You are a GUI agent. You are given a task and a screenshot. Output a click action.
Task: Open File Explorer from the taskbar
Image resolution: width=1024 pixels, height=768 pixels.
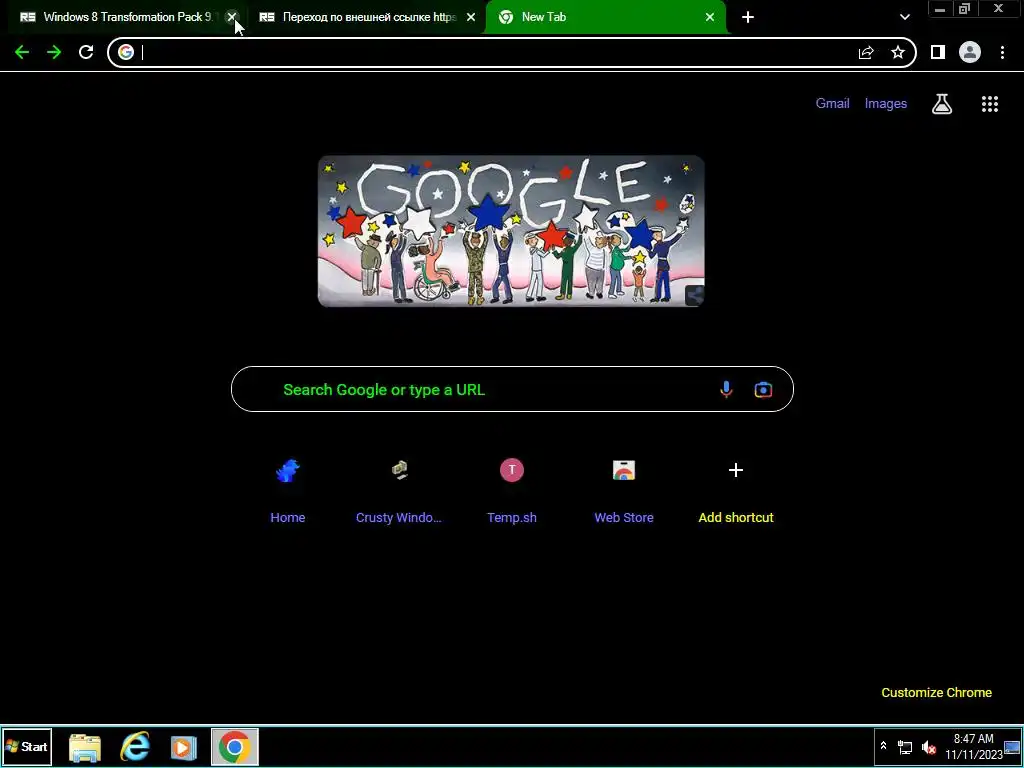point(85,747)
